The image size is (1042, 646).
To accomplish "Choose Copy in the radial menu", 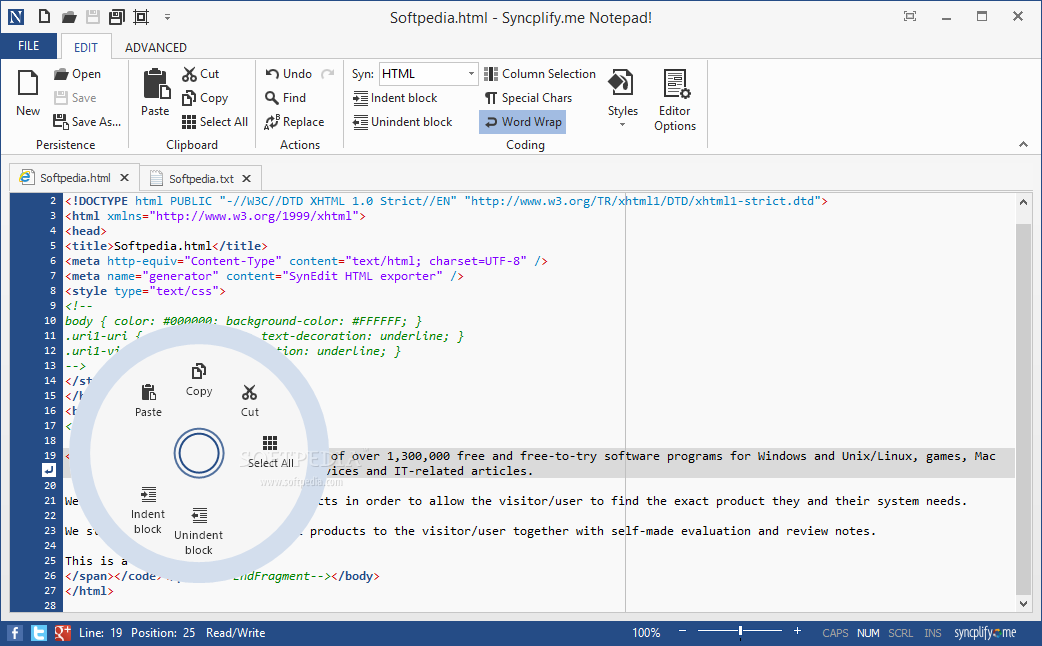I will pyautogui.click(x=199, y=380).
